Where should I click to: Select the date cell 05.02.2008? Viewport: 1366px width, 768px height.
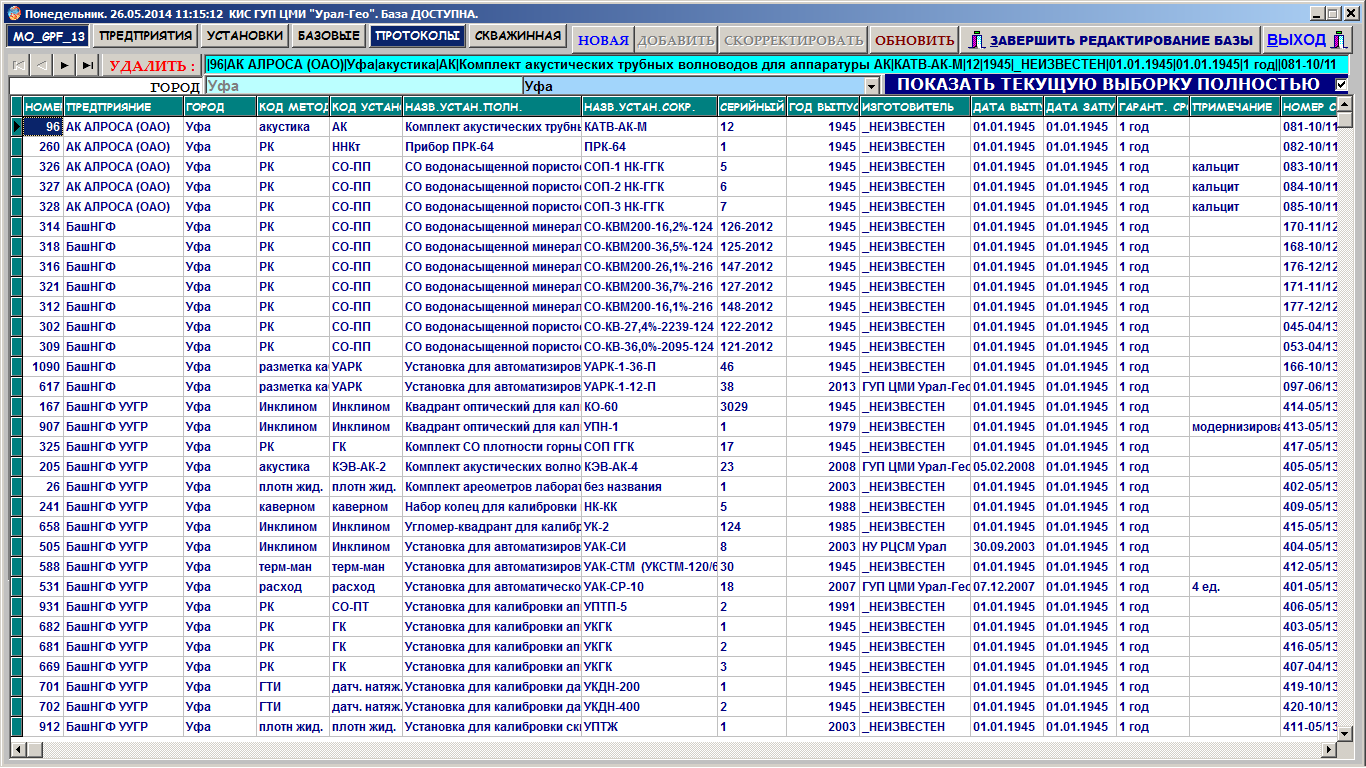[1007, 467]
